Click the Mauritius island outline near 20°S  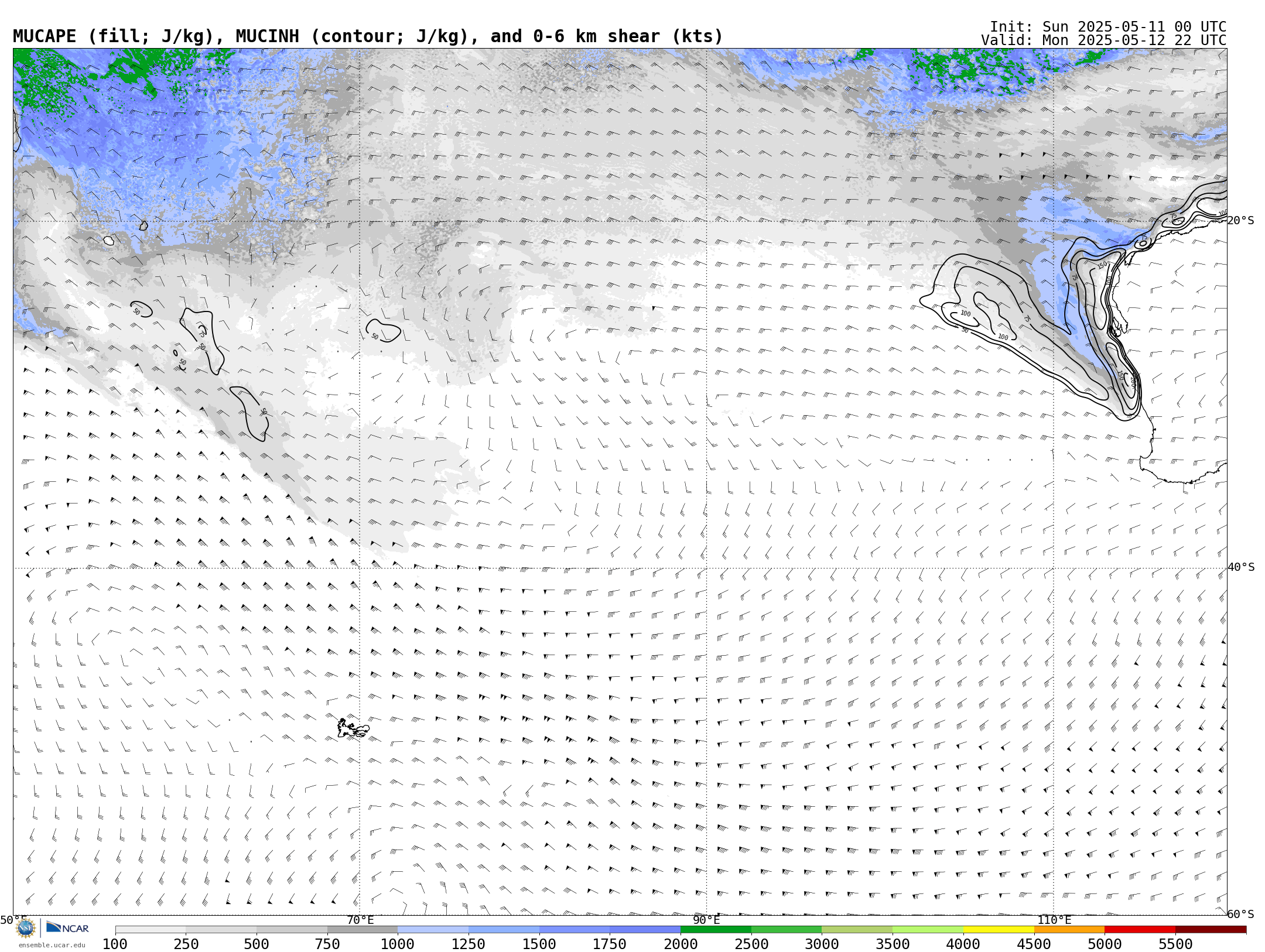click(x=143, y=225)
